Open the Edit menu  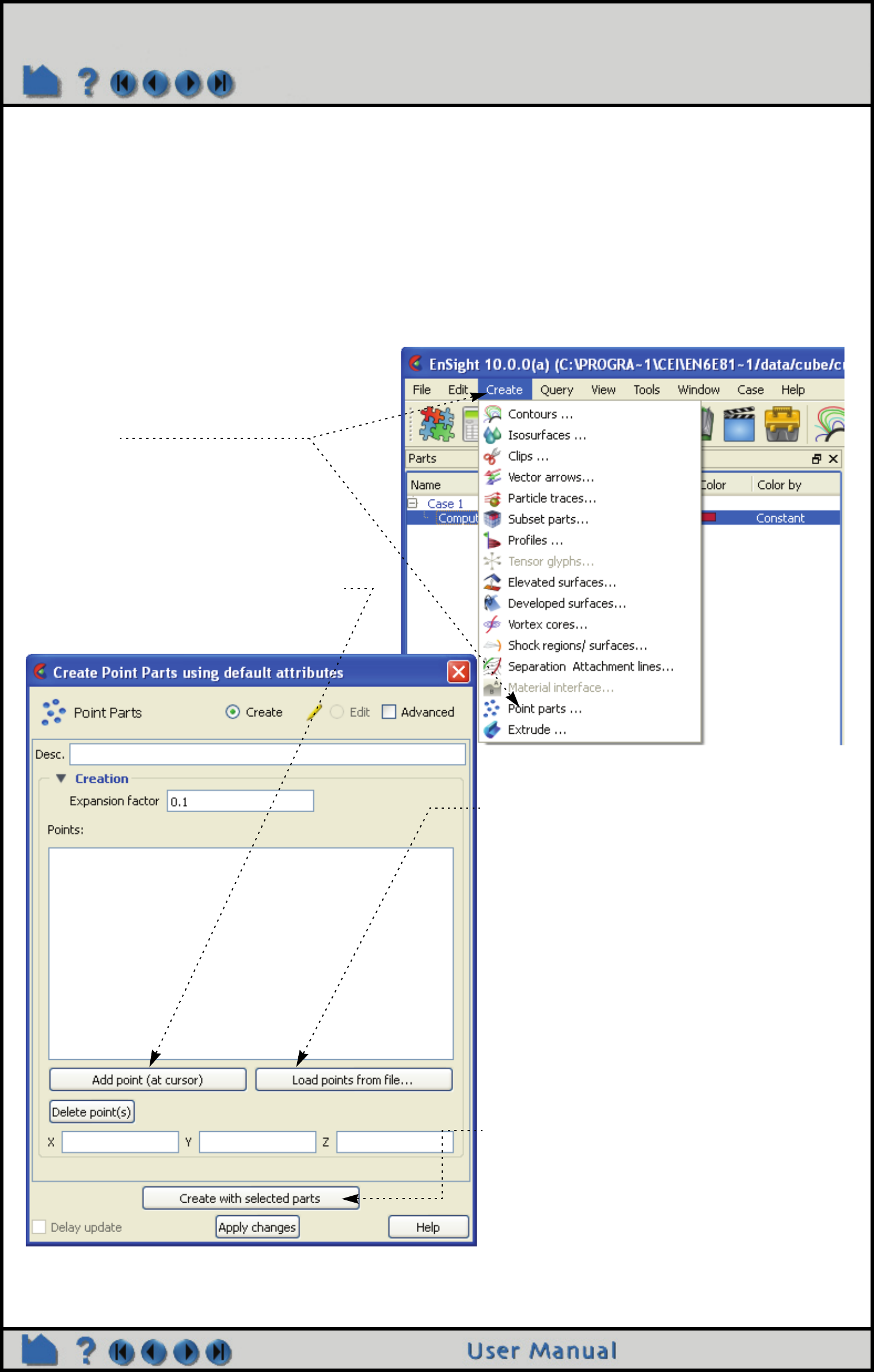pos(458,390)
